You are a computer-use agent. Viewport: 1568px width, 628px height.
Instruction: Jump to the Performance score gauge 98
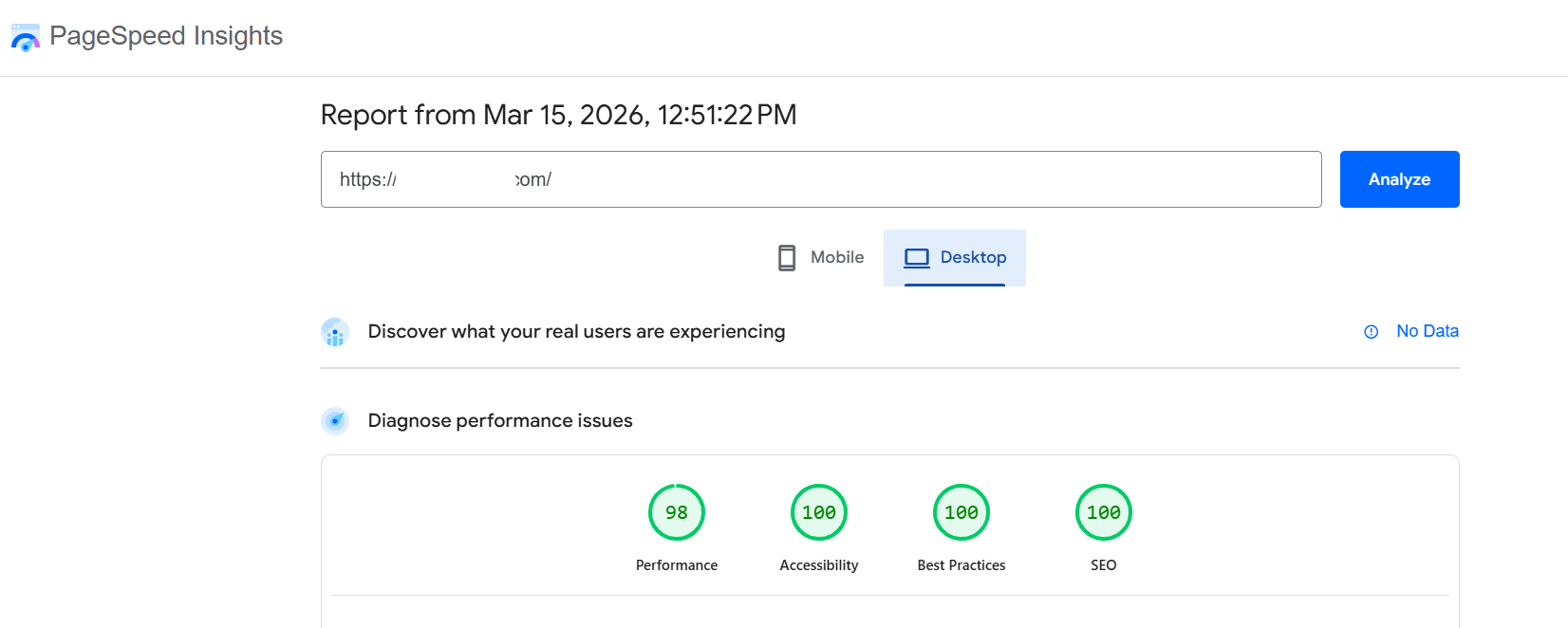[677, 512]
